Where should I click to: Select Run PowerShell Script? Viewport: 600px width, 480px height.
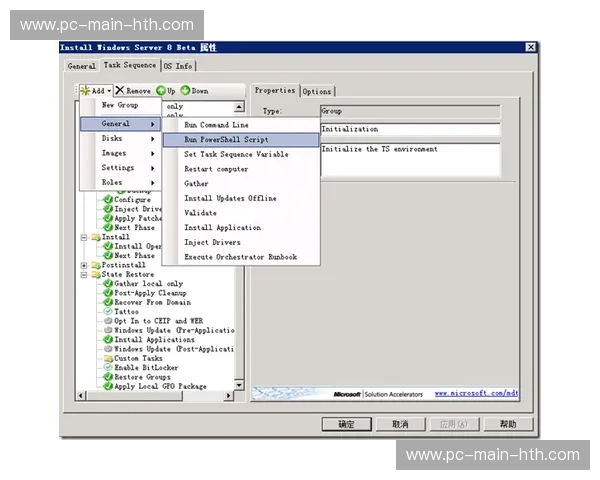point(241,140)
